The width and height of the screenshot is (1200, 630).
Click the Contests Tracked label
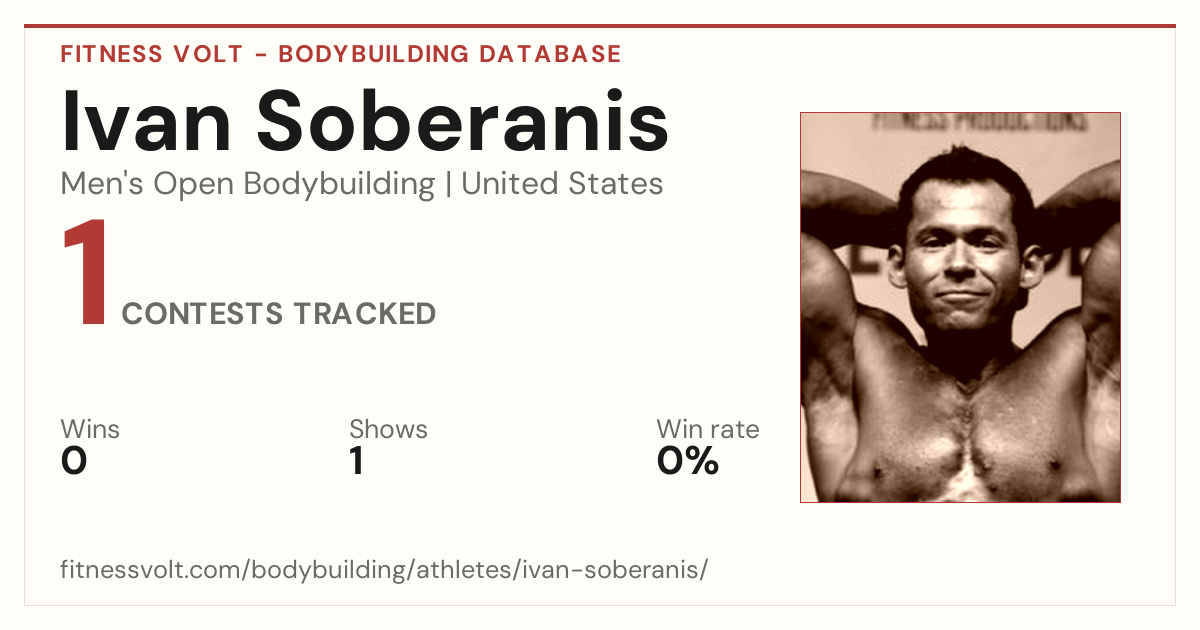279,314
